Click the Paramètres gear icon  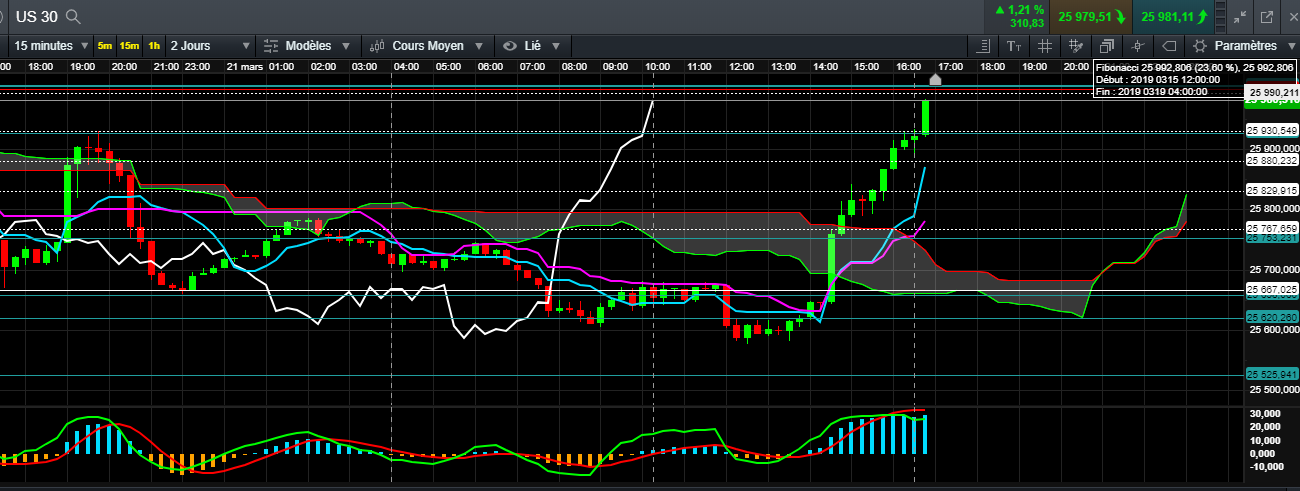coord(1200,46)
